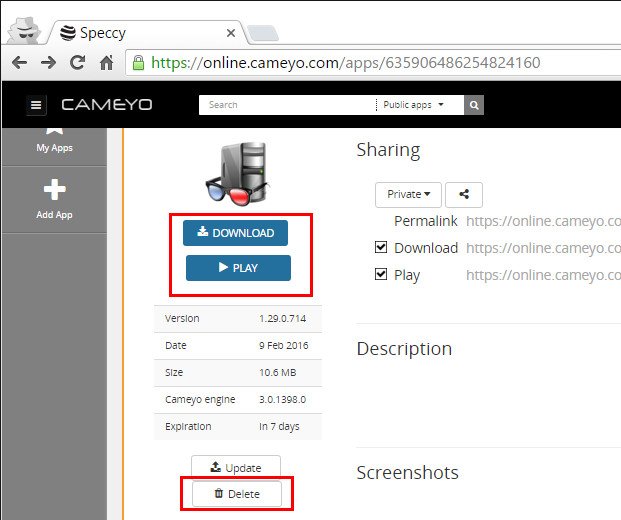
Task: Uncheck the Play sharing checkbox
Action: 380,274
